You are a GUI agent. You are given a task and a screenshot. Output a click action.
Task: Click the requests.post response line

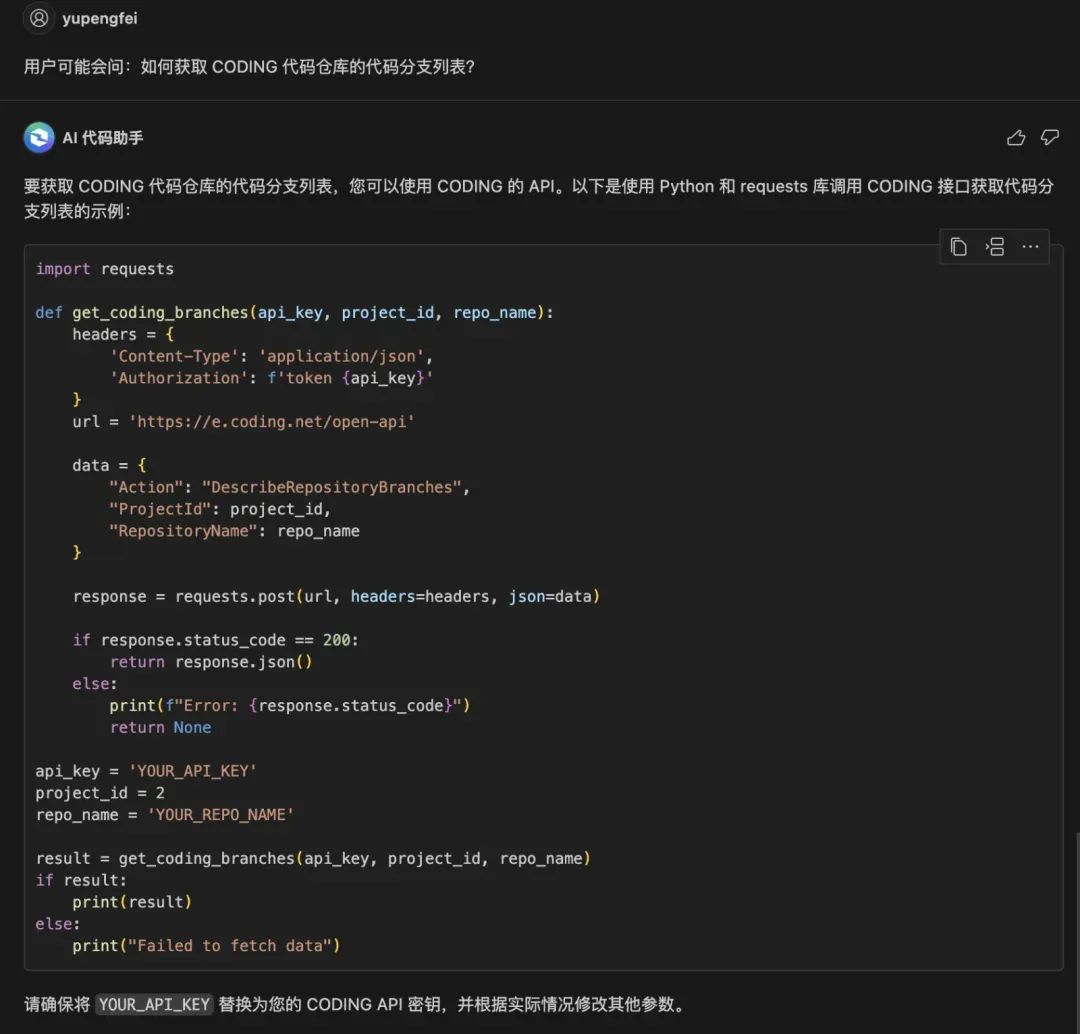[x=336, y=597]
